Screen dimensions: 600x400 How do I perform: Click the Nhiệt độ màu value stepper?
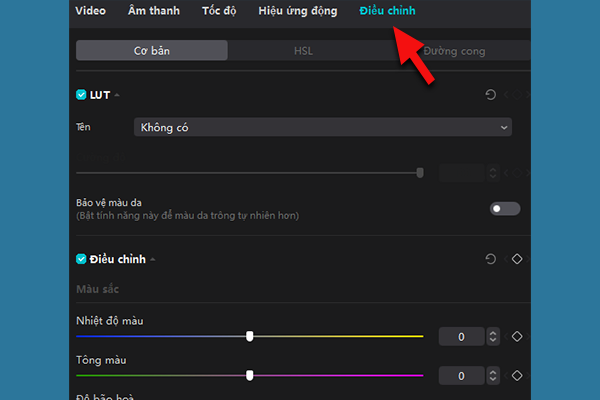tap(491, 337)
